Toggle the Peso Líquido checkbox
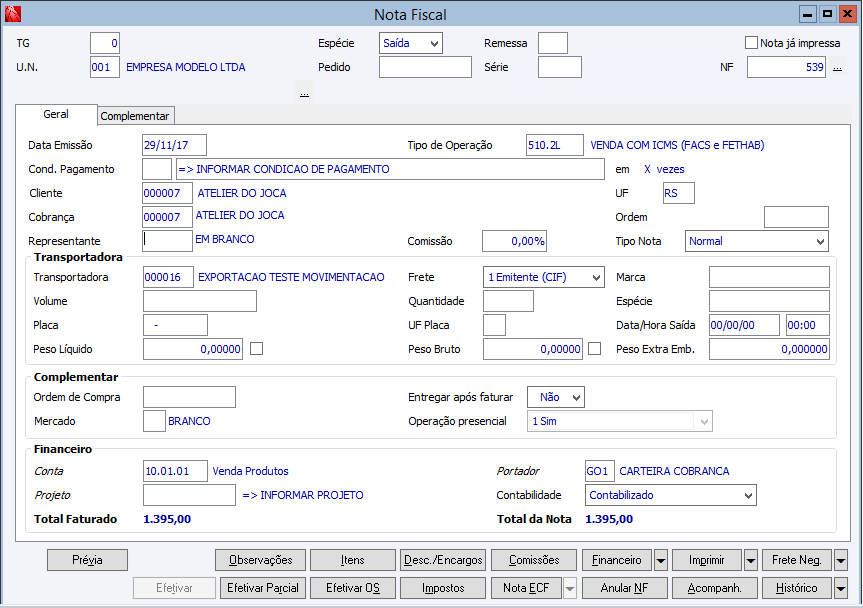The height and width of the screenshot is (608, 863). click(257, 349)
